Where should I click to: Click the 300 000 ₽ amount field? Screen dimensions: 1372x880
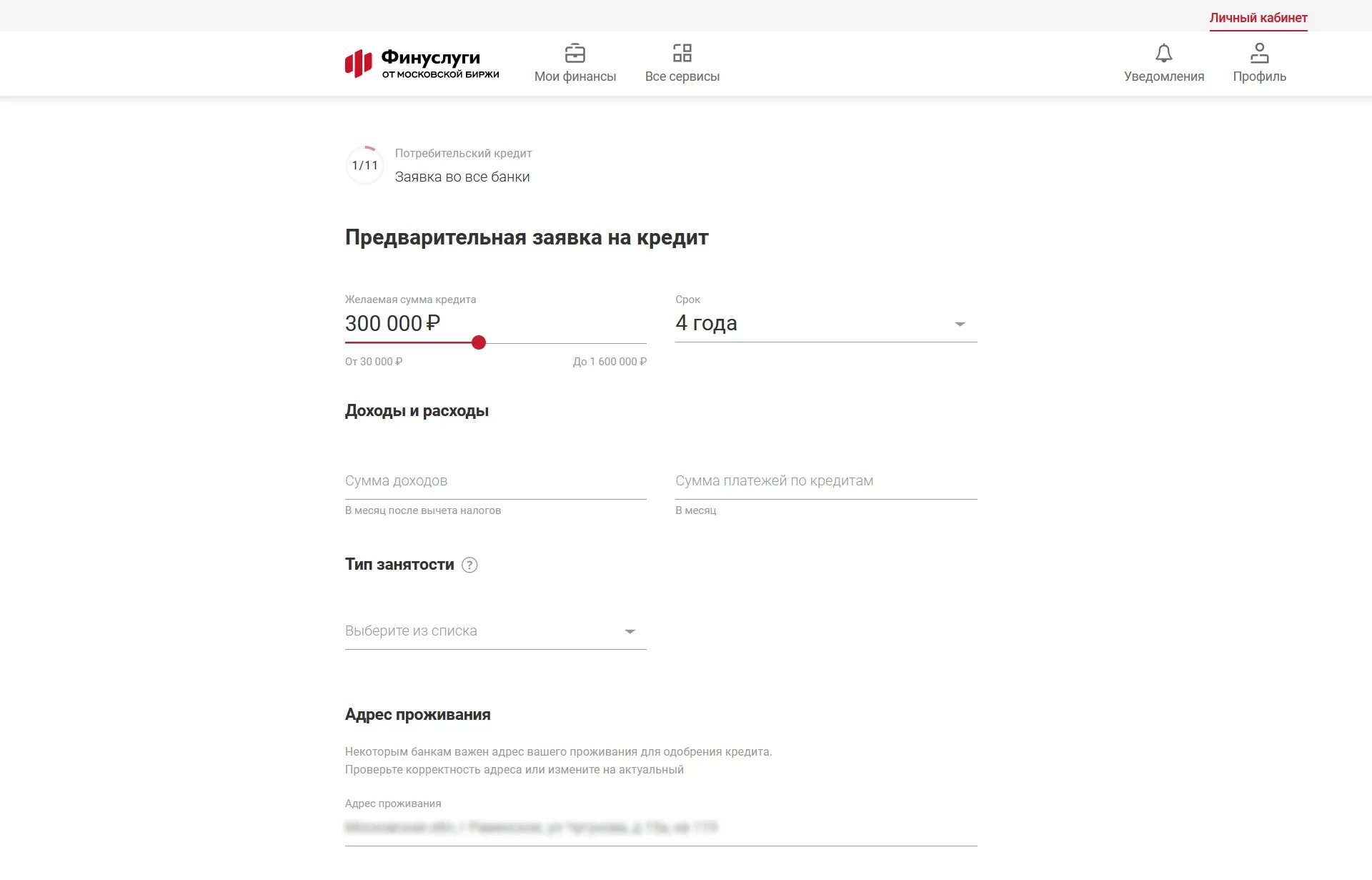click(x=392, y=323)
